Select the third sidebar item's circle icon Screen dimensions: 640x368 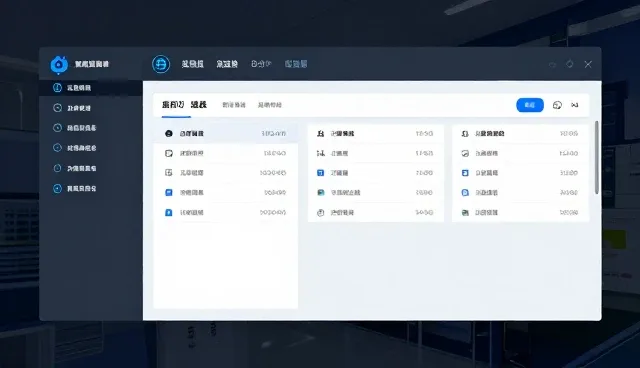(x=58, y=128)
